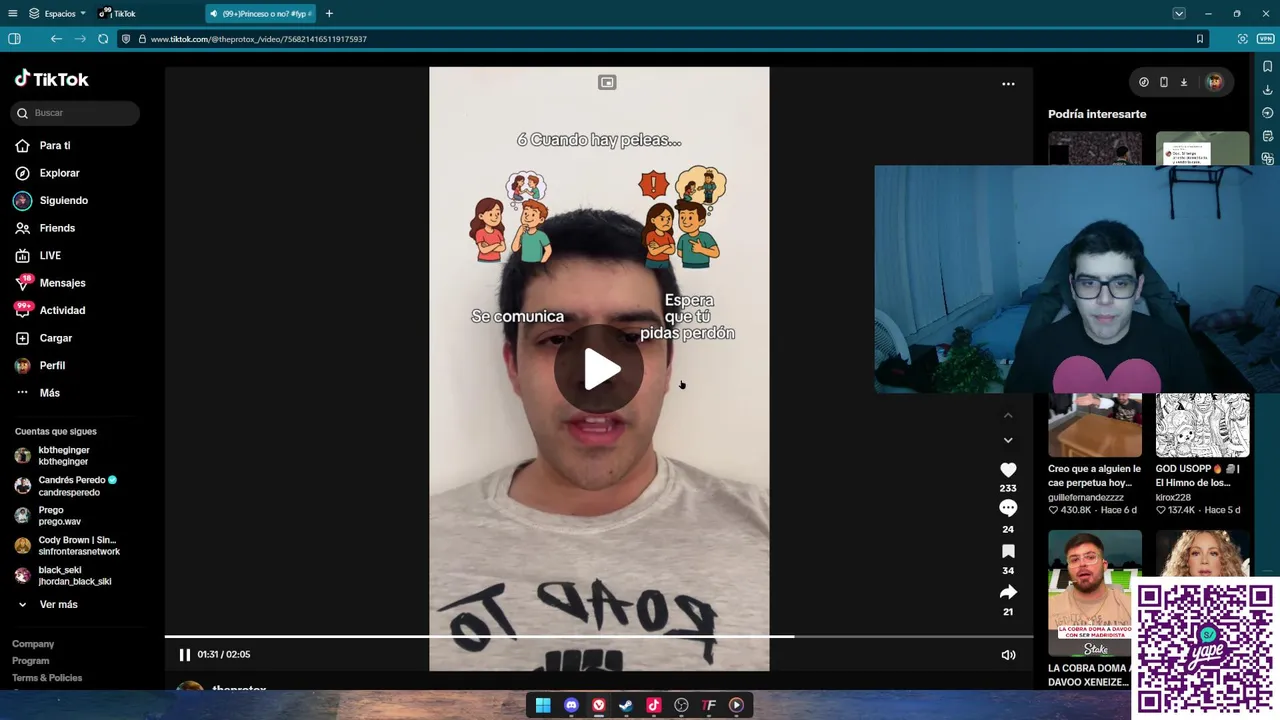The image size is (1280, 720).
Task: Focus the Buscar search field
Action: click(76, 113)
